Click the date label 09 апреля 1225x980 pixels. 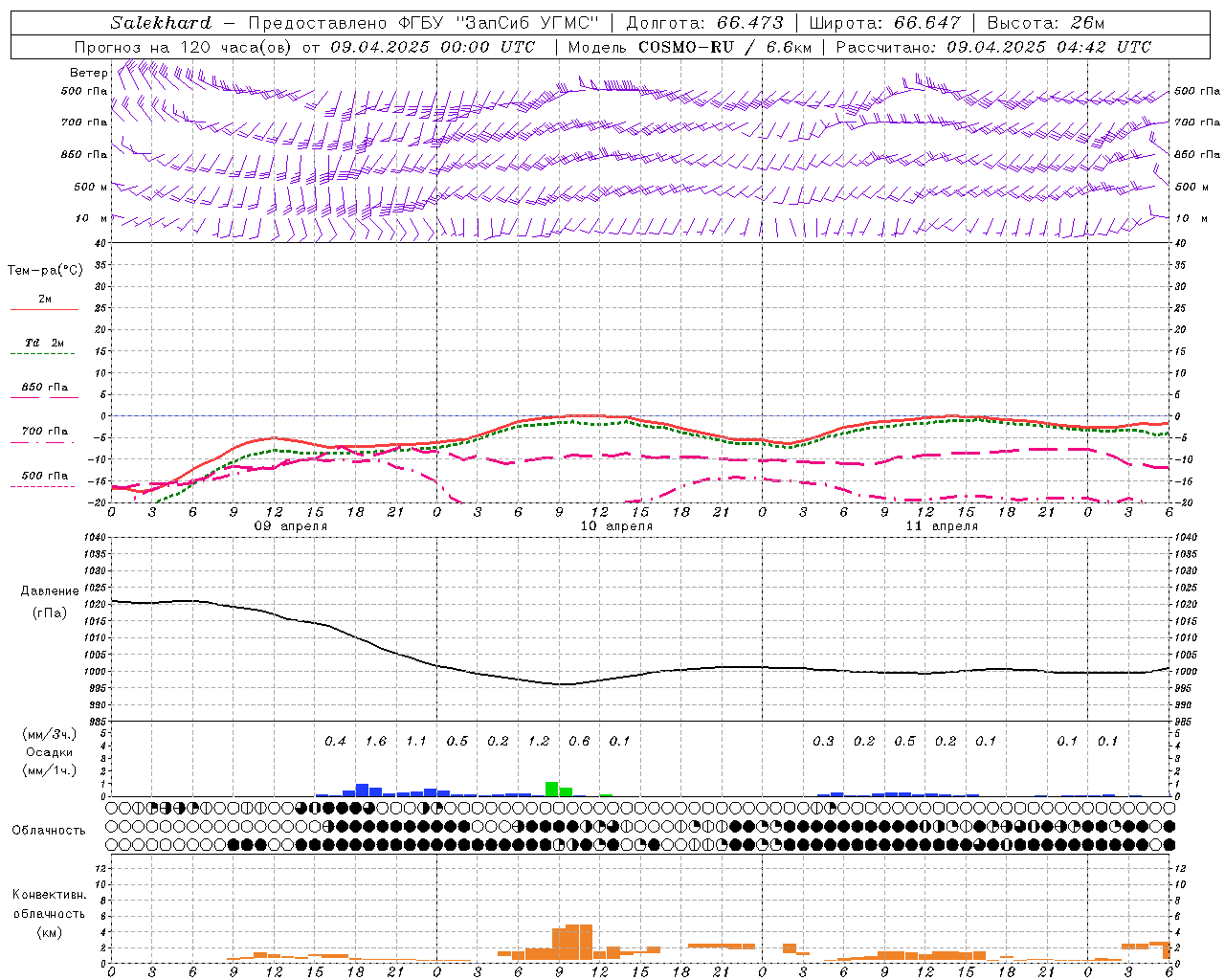[x=291, y=526]
